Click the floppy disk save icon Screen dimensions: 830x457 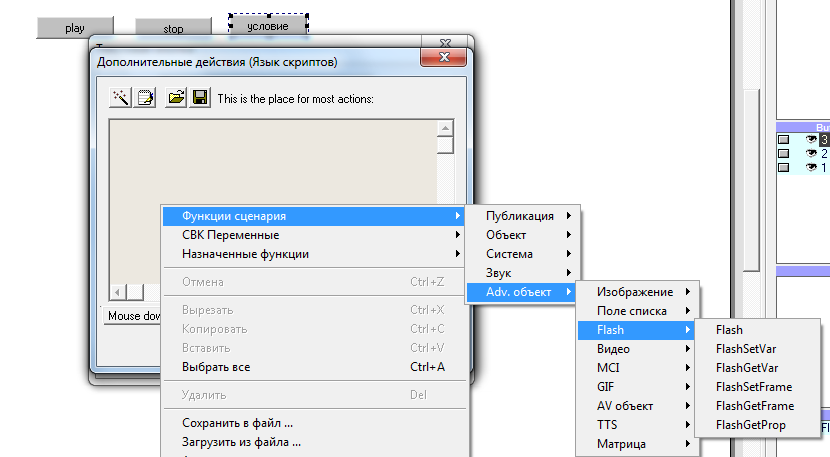pos(200,98)
